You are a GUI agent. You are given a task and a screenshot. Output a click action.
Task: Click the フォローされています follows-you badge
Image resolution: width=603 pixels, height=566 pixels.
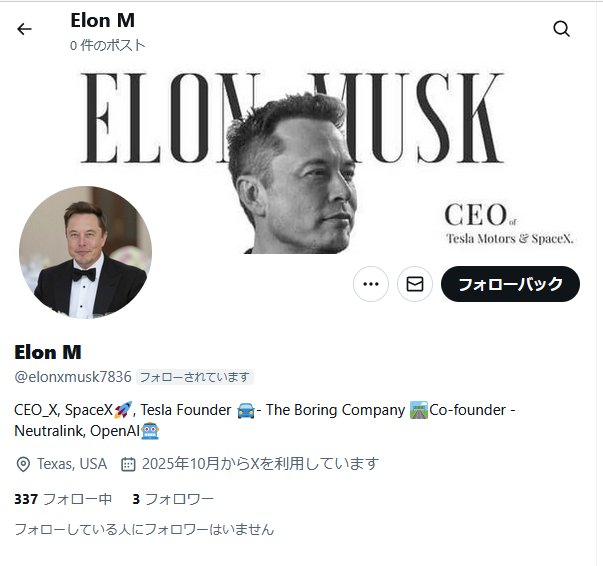tap(195, 377)
